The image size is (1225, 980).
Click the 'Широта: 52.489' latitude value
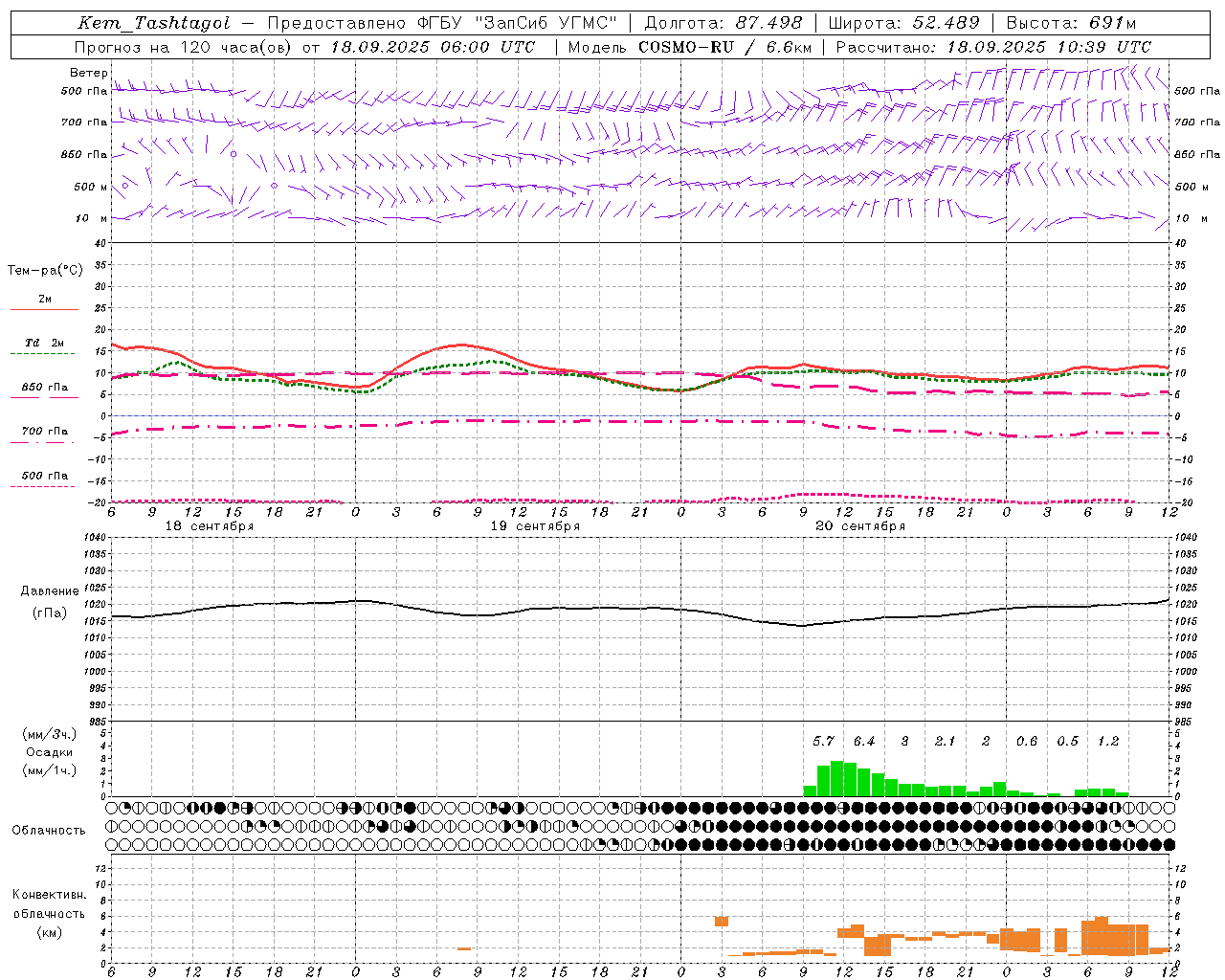(903, 23)
